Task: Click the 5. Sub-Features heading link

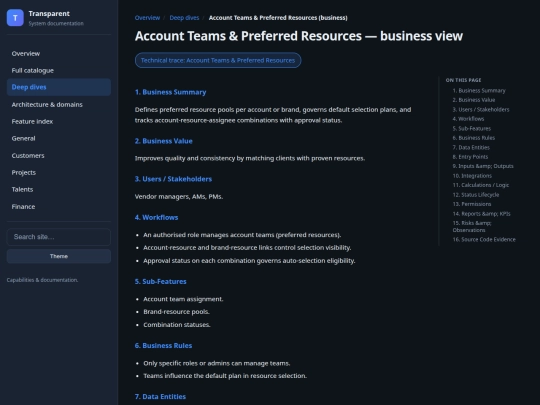Action: pos(160,282)
